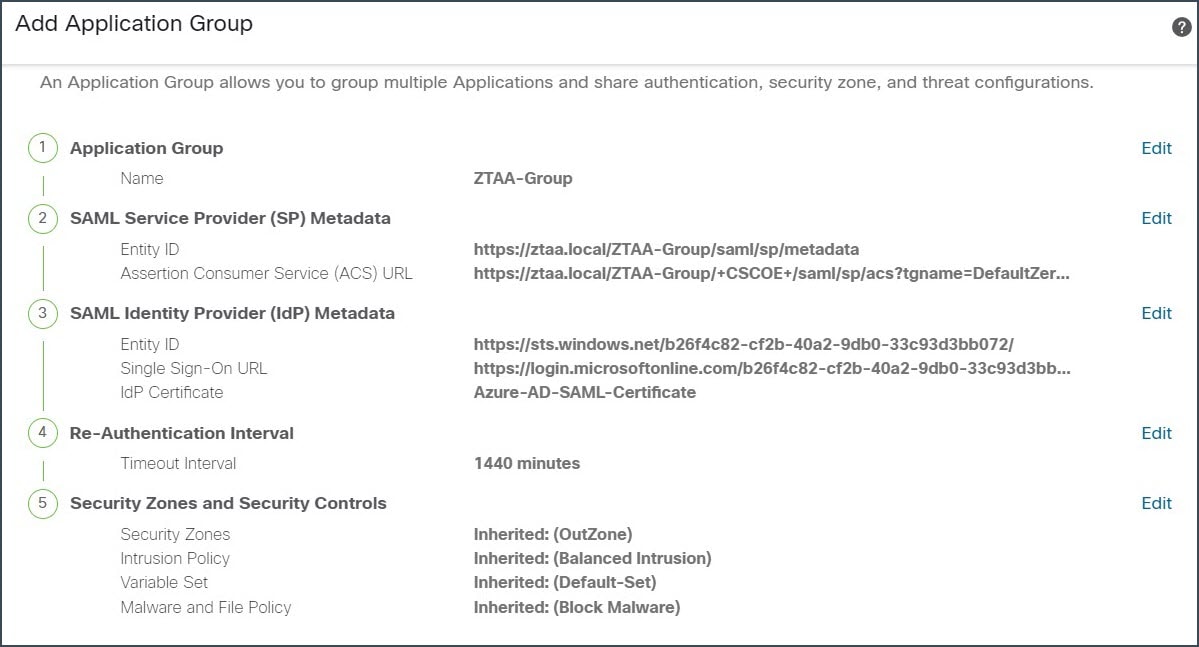The width and height of the screenshot is (1199, 647).
Task: Click the SP Entity ID metadata URL
Action: tap(666, 249)
